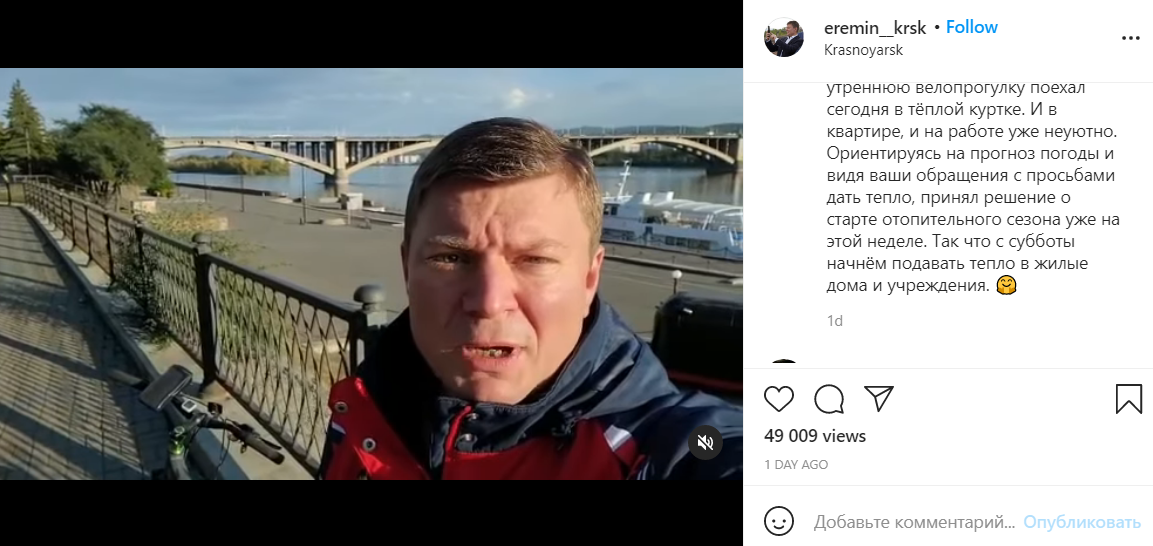Viewport: 1153px width, 546px height.
Task: Unmute the video with the speaker icon
Action: tap(705, 442)
